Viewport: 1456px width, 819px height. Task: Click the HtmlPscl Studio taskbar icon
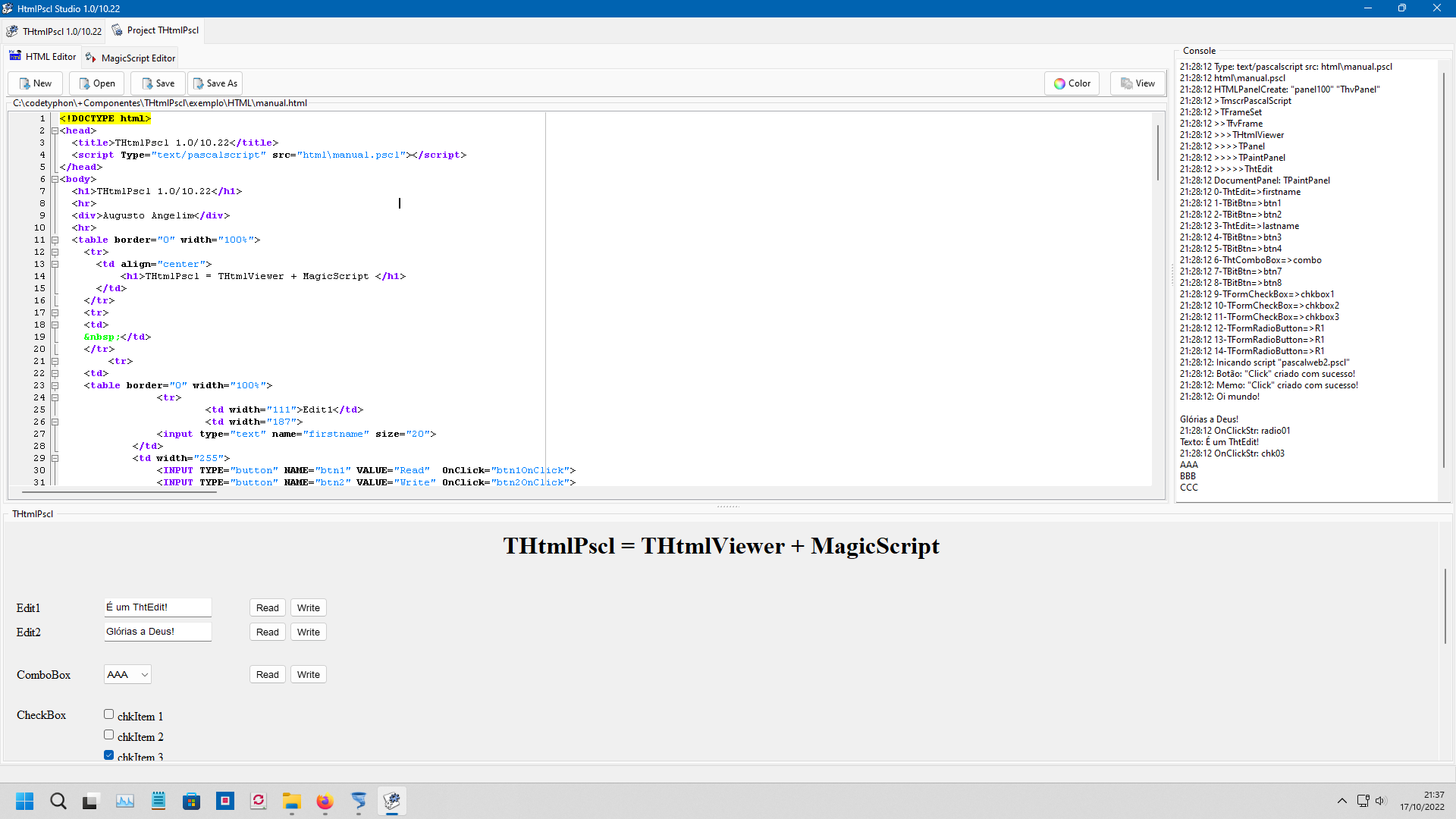coord(392,801)
